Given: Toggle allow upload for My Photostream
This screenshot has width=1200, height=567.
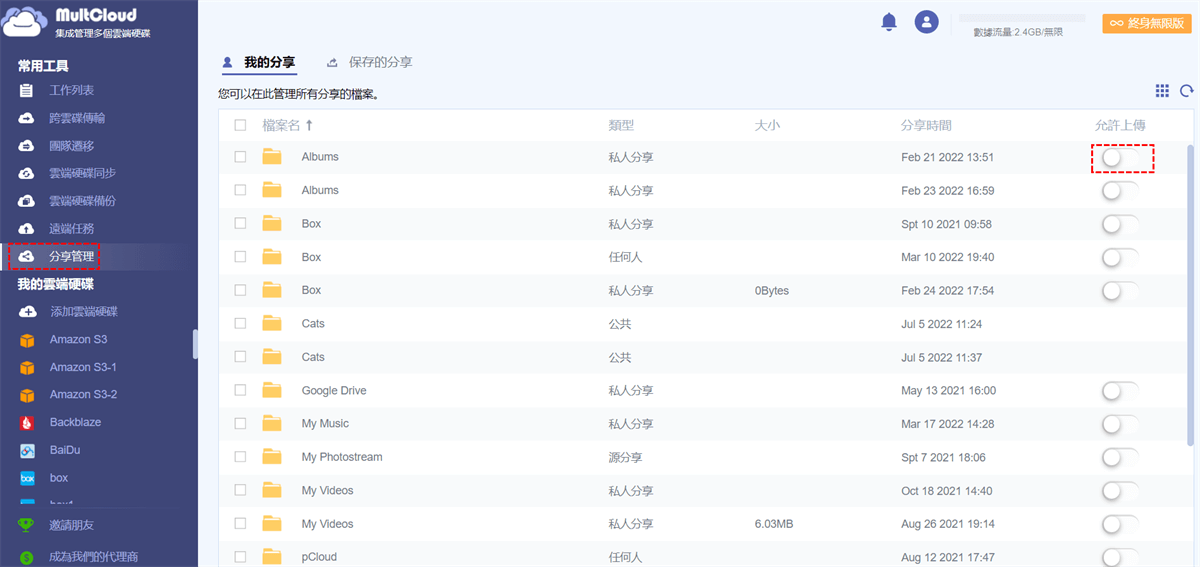Looking at the screenshot, I should point(1120,458).
